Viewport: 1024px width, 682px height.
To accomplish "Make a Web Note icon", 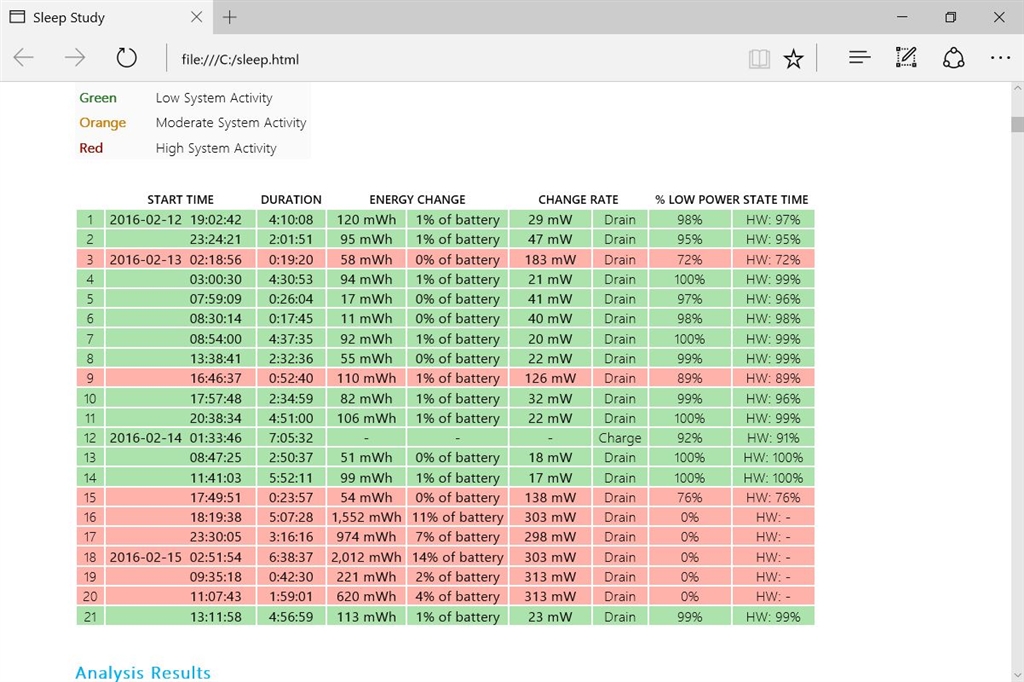I will (906, 58).
